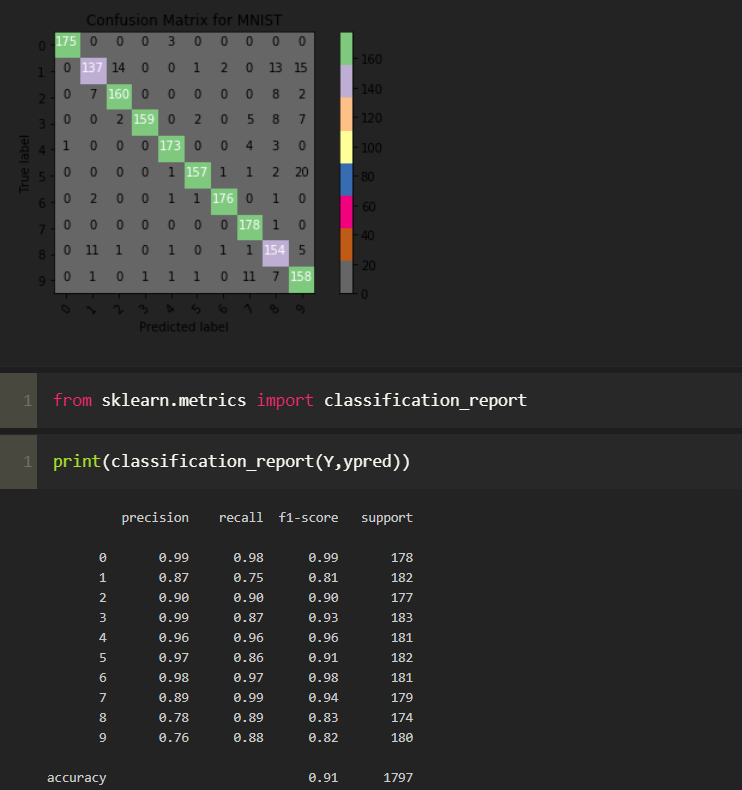Click the brown segment of the colorbar

point(346,244)
